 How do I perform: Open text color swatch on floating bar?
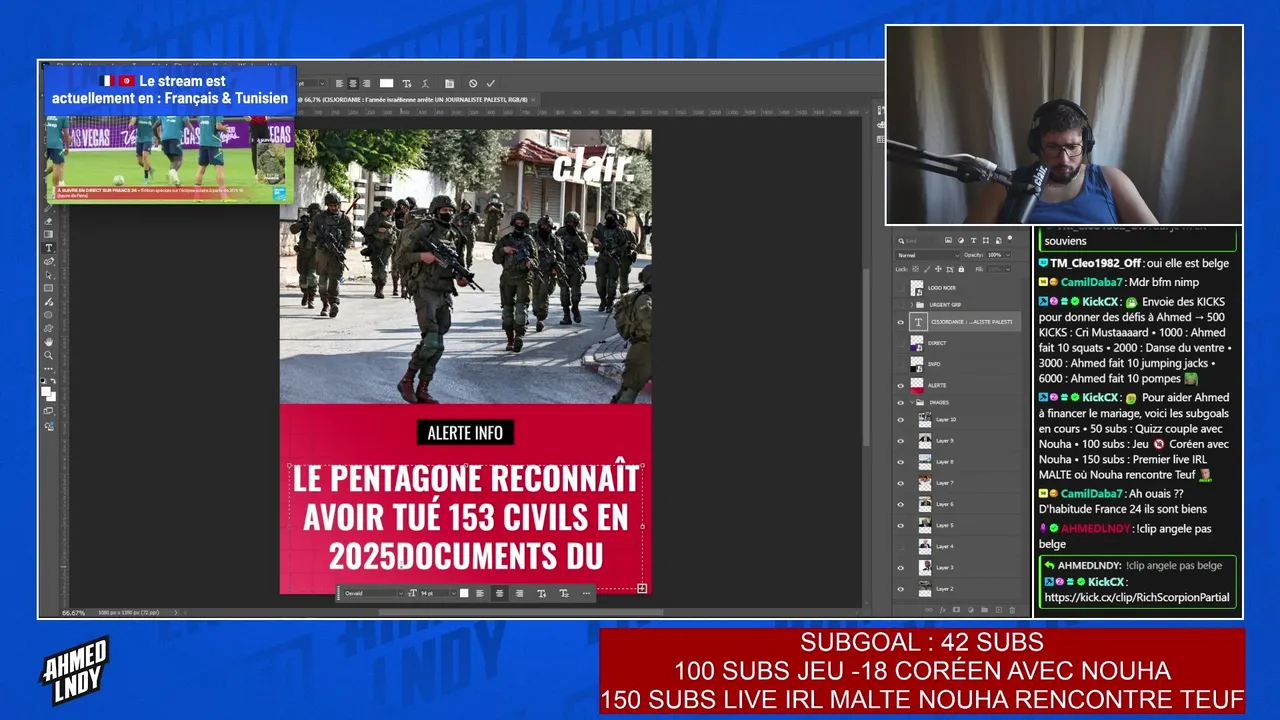[464, 593]
